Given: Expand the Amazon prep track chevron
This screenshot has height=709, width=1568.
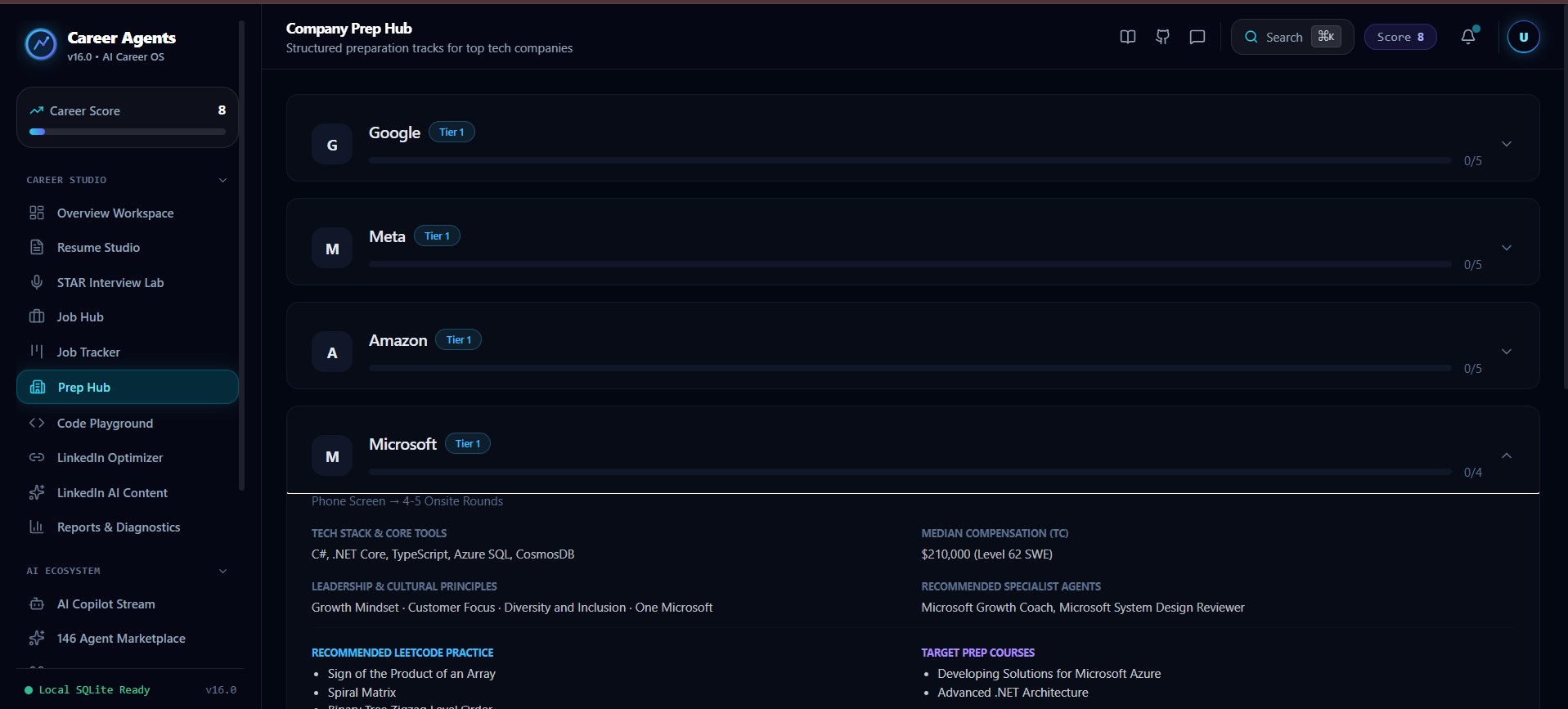Looking at the screenshot, I should (x=1507, y=352).
